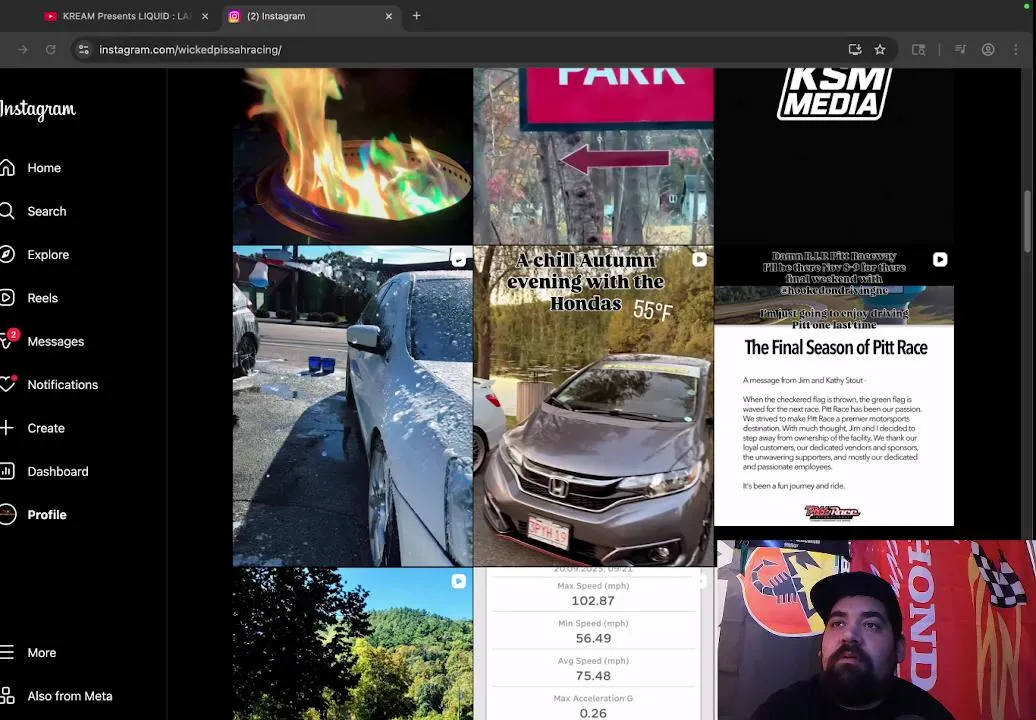Select Explore in the sidebar
The width and height of the screenshot is (1036, 720).
[x=48, y=254]
